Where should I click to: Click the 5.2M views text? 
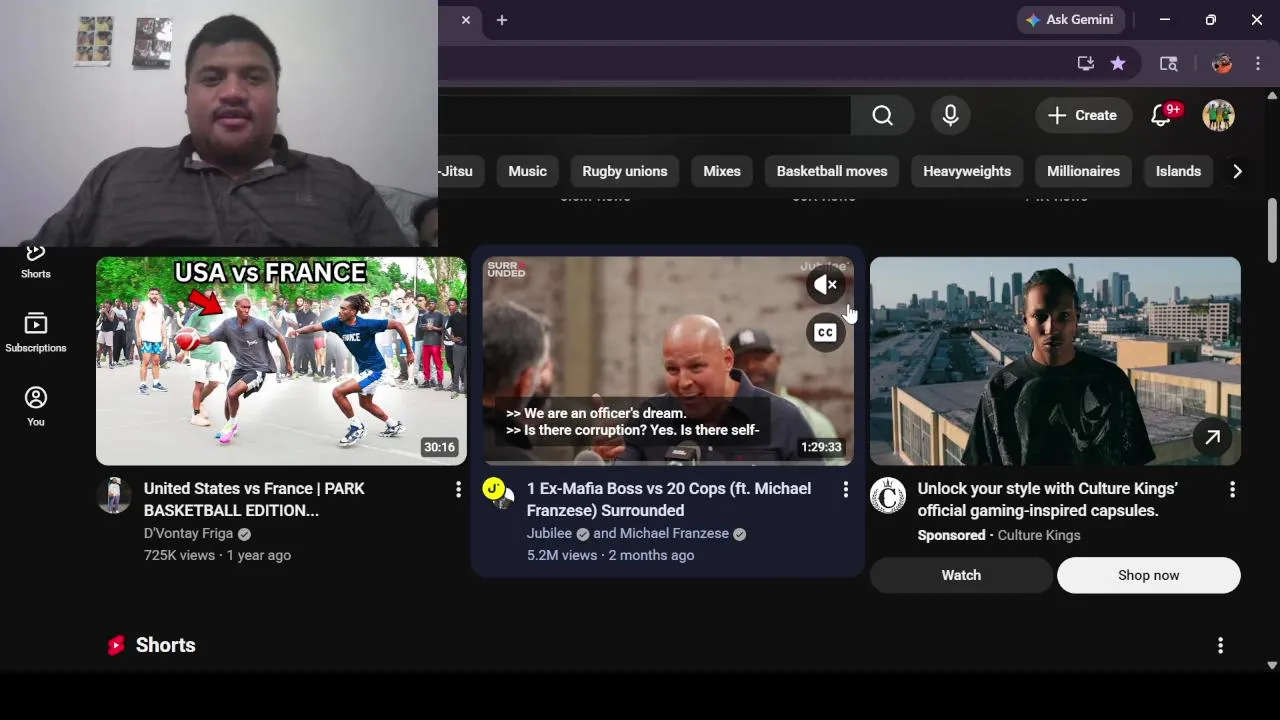click(562, 555)
